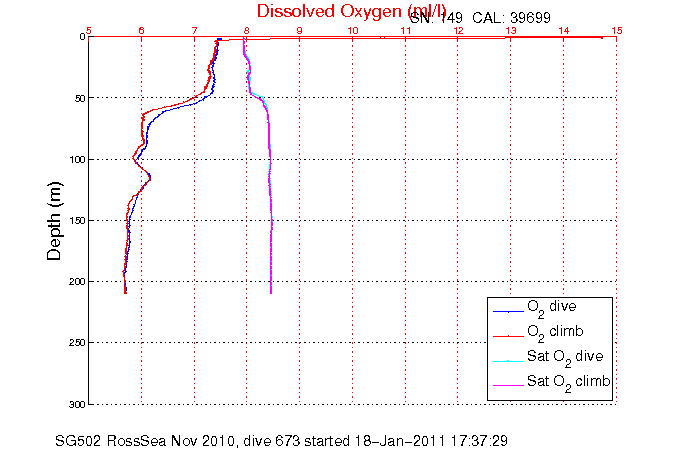Click x-axis tick label 13
This screenshot has height=454, width=681.
(x=511, y=30)
